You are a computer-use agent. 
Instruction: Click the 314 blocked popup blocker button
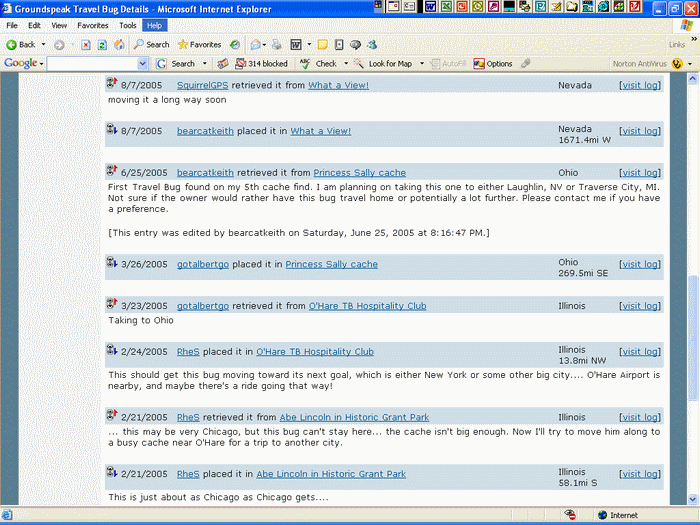[262, 64]
